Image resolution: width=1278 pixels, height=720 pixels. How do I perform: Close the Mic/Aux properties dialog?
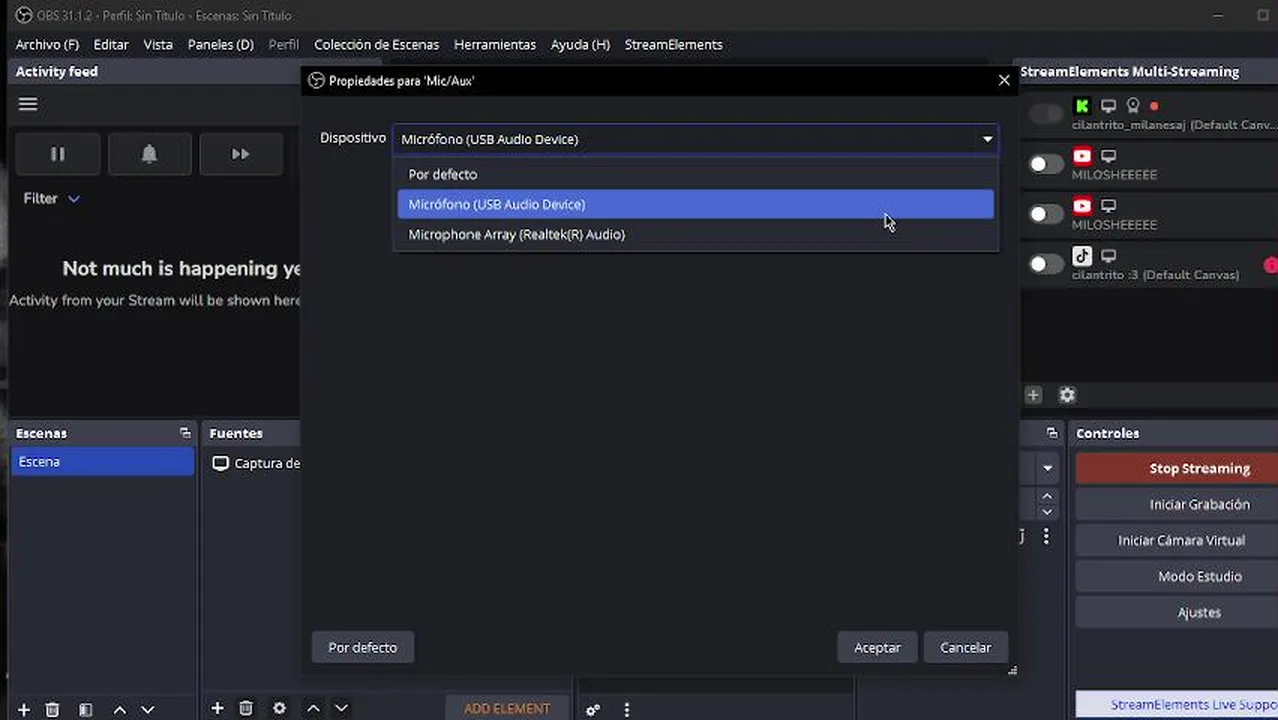1004,80
